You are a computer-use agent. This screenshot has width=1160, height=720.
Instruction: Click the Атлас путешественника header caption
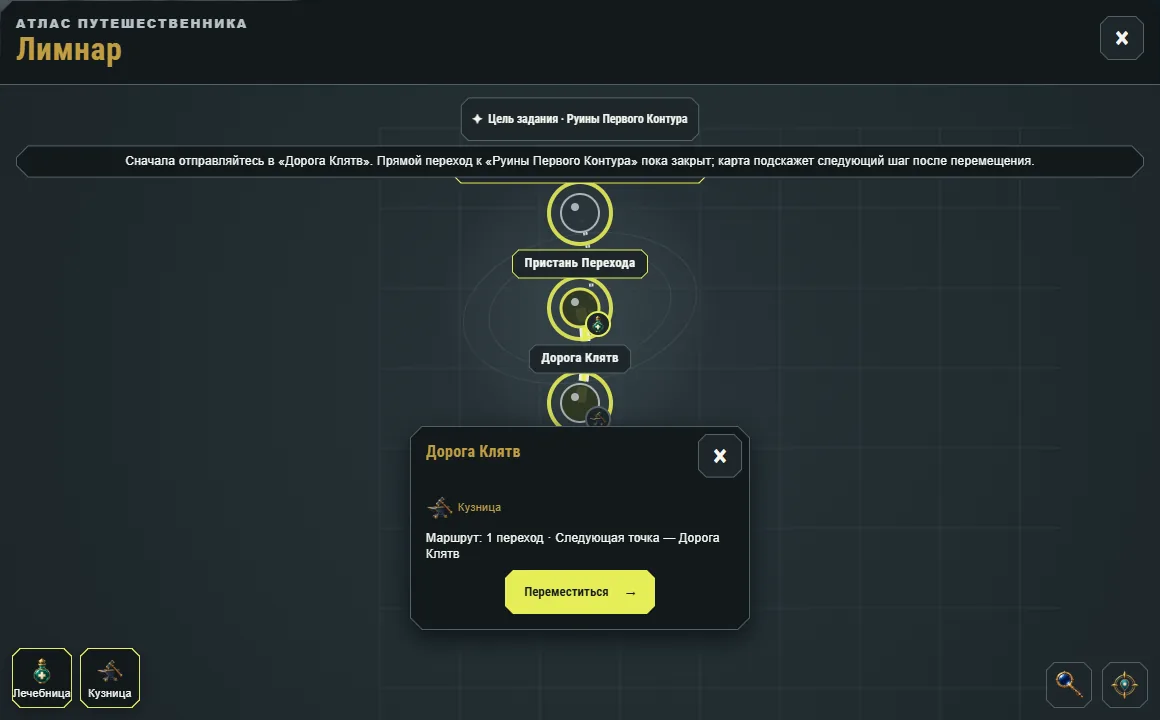[132, 24]
